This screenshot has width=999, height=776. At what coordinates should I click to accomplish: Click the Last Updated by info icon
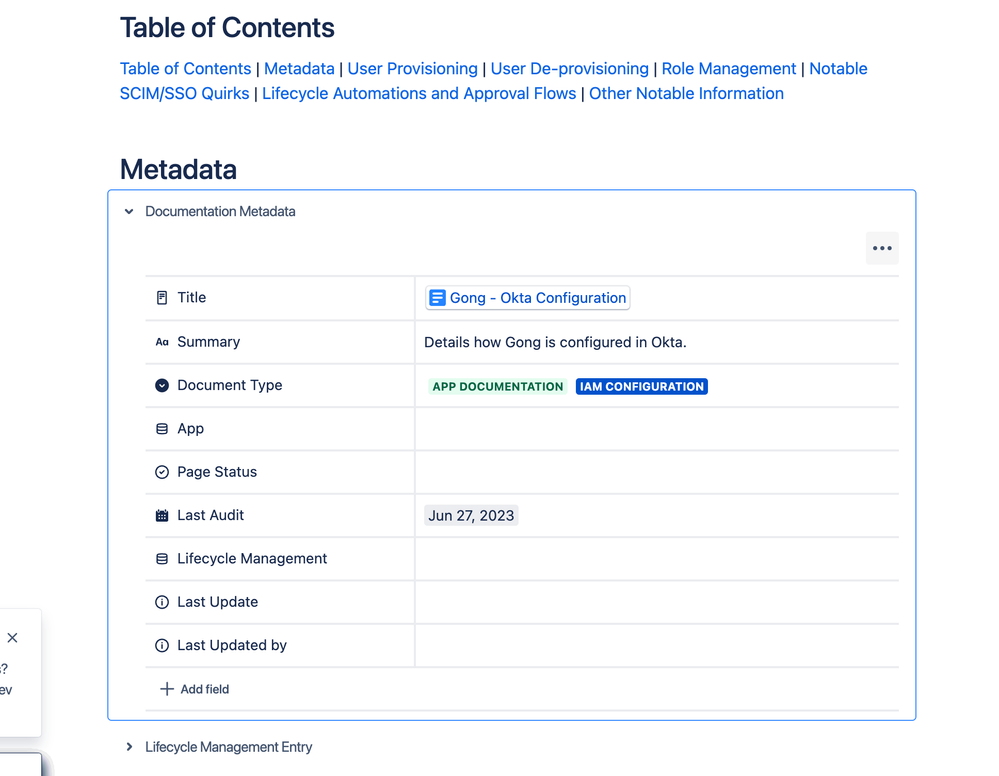162,645
